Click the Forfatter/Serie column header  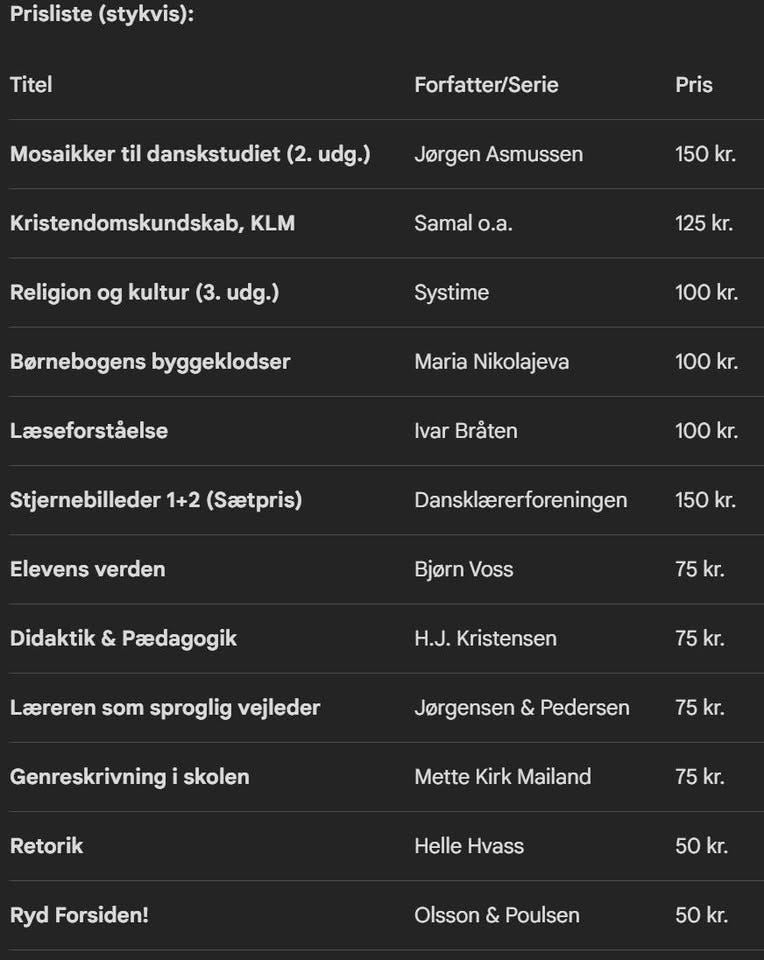tap(486, 85)
